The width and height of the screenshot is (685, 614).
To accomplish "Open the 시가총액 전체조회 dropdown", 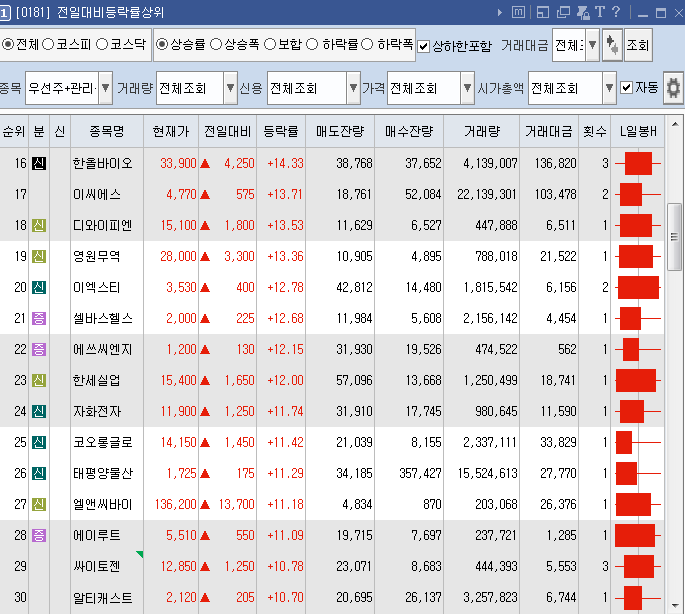I will point(609,88).
